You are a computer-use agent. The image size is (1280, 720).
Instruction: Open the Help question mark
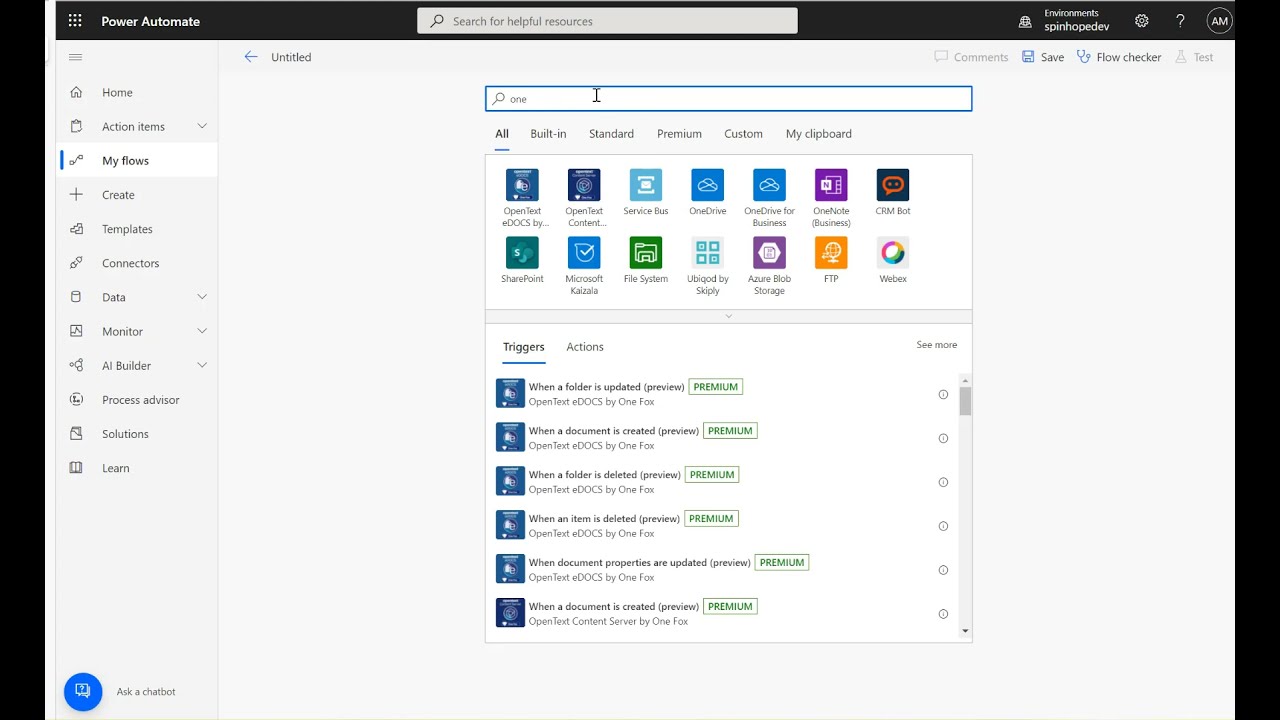pyautogui.click(x=1180, y=21)
